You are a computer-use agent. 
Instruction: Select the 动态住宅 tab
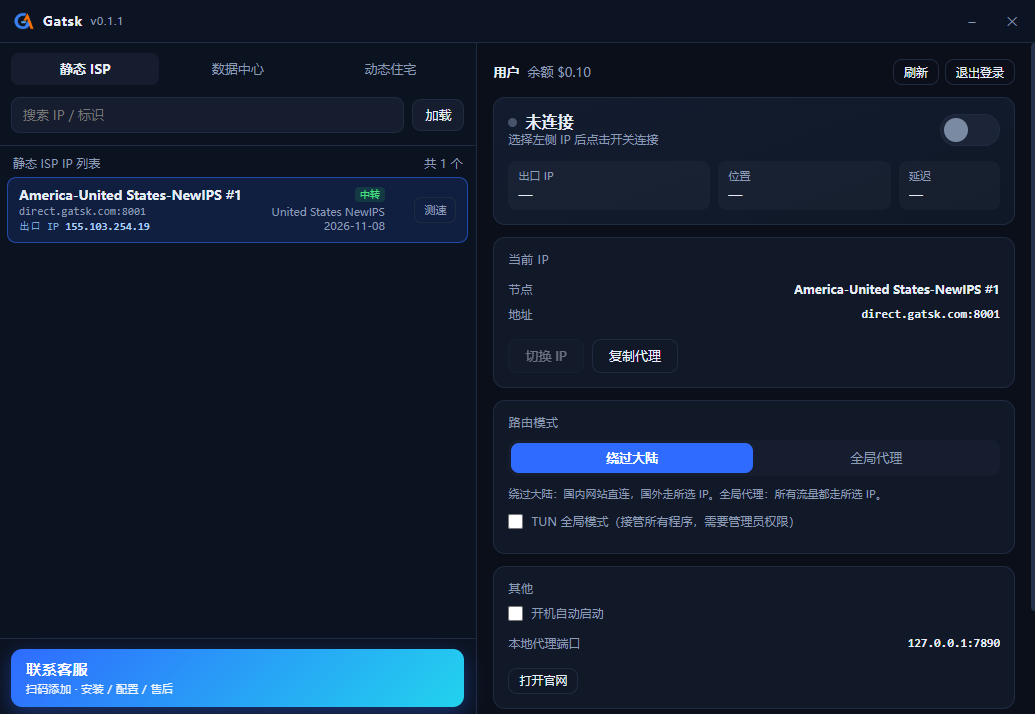[390, 69]
